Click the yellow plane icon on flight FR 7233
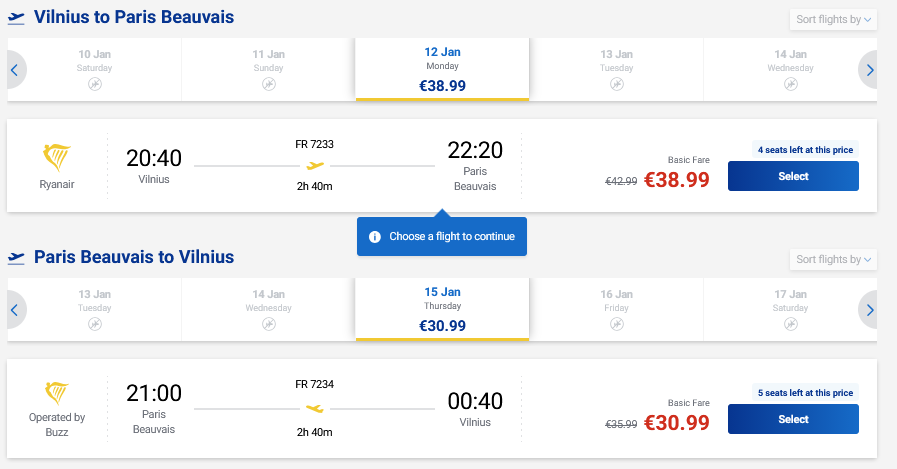 pos(315,165)
